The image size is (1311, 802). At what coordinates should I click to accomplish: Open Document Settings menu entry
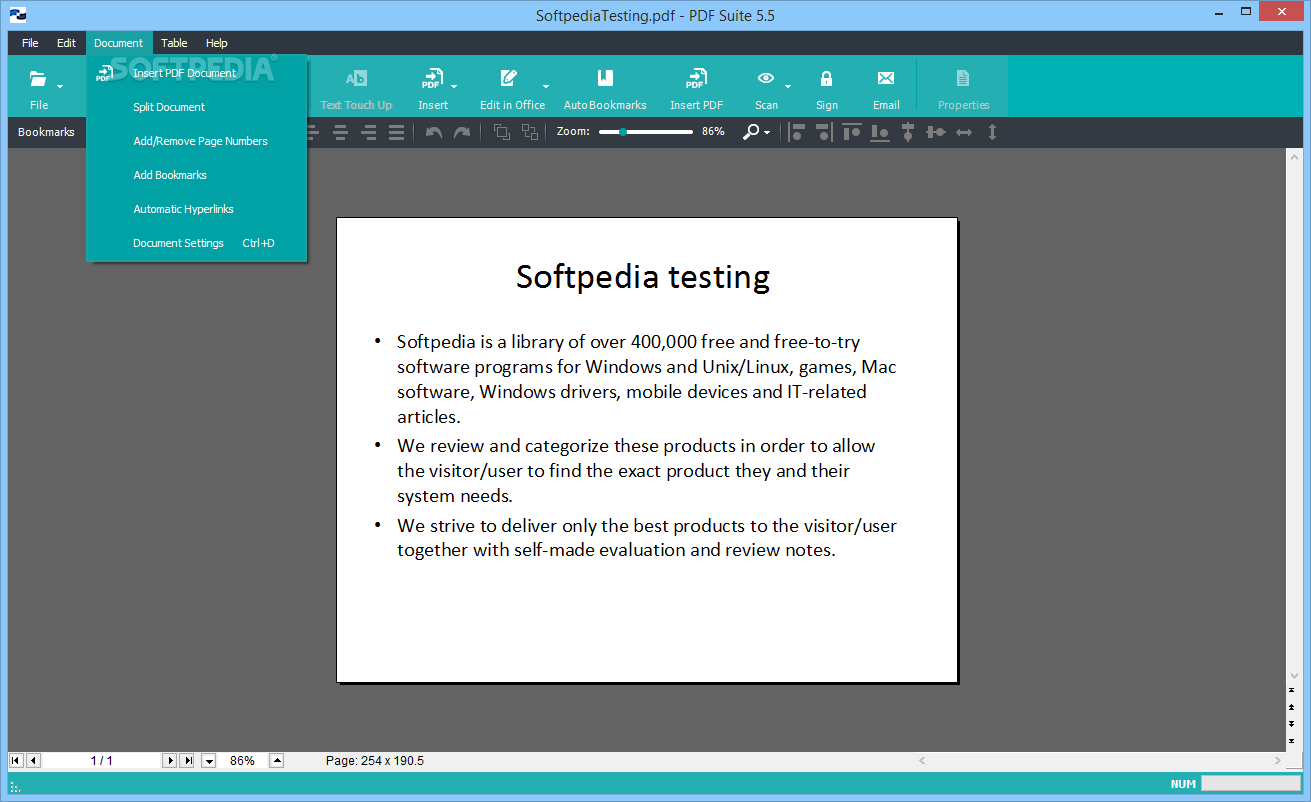tap(196, 243)
